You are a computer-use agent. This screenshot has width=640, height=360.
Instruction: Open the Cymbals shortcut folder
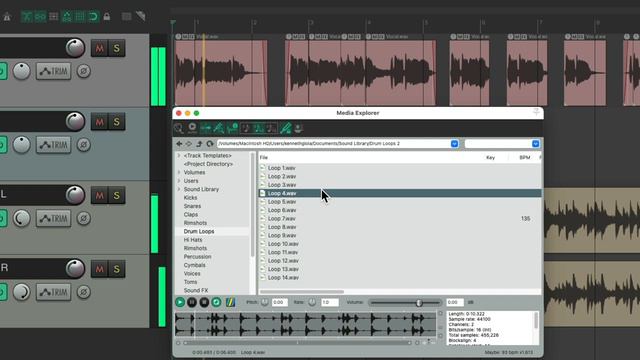tap(194, 265)
